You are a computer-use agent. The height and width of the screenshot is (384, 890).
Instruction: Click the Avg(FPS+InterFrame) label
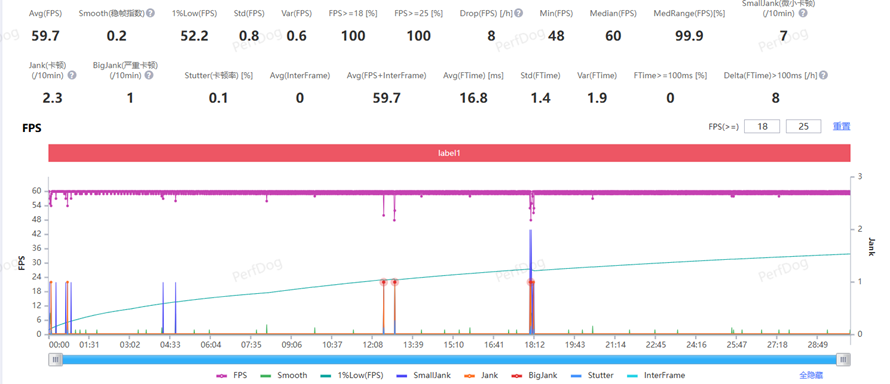pyautogui.click(x=386, y=75)
